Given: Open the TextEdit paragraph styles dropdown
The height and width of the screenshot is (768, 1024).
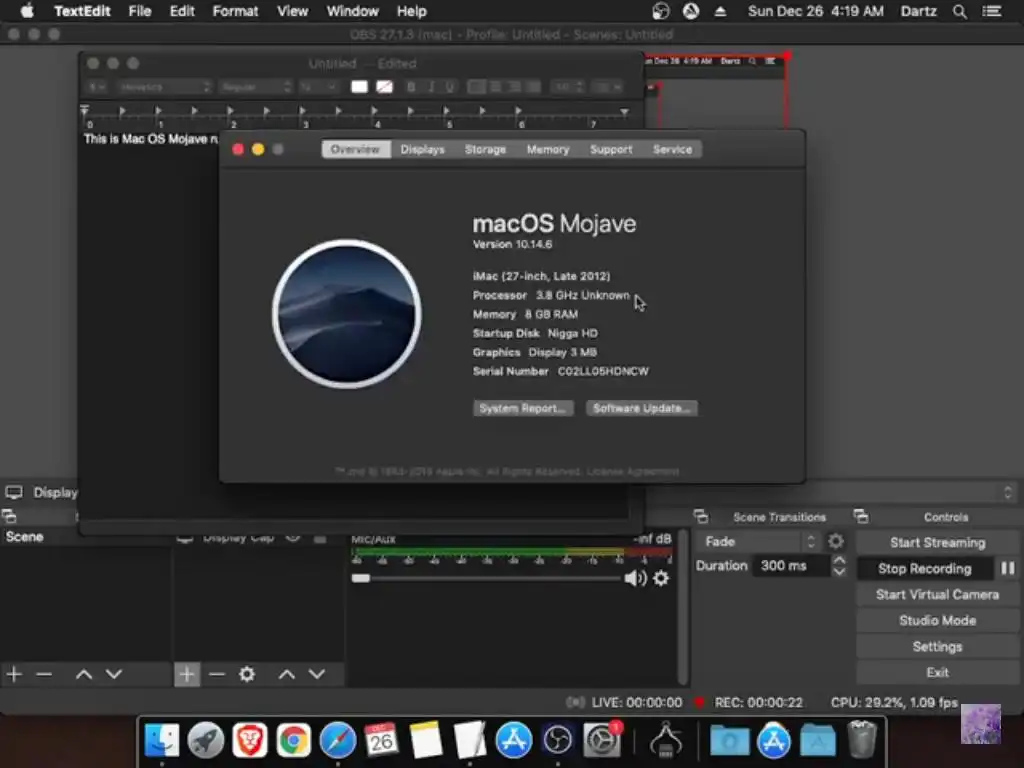Looking at the screenshot, I should click(x=97, y=87).
